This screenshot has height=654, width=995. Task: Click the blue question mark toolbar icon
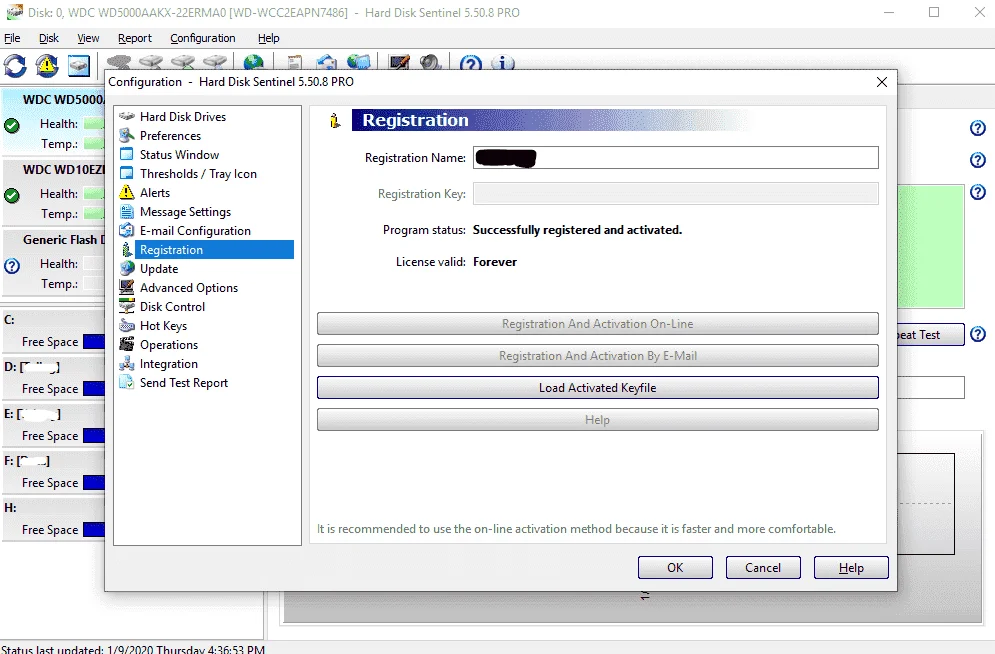(471, 63)
